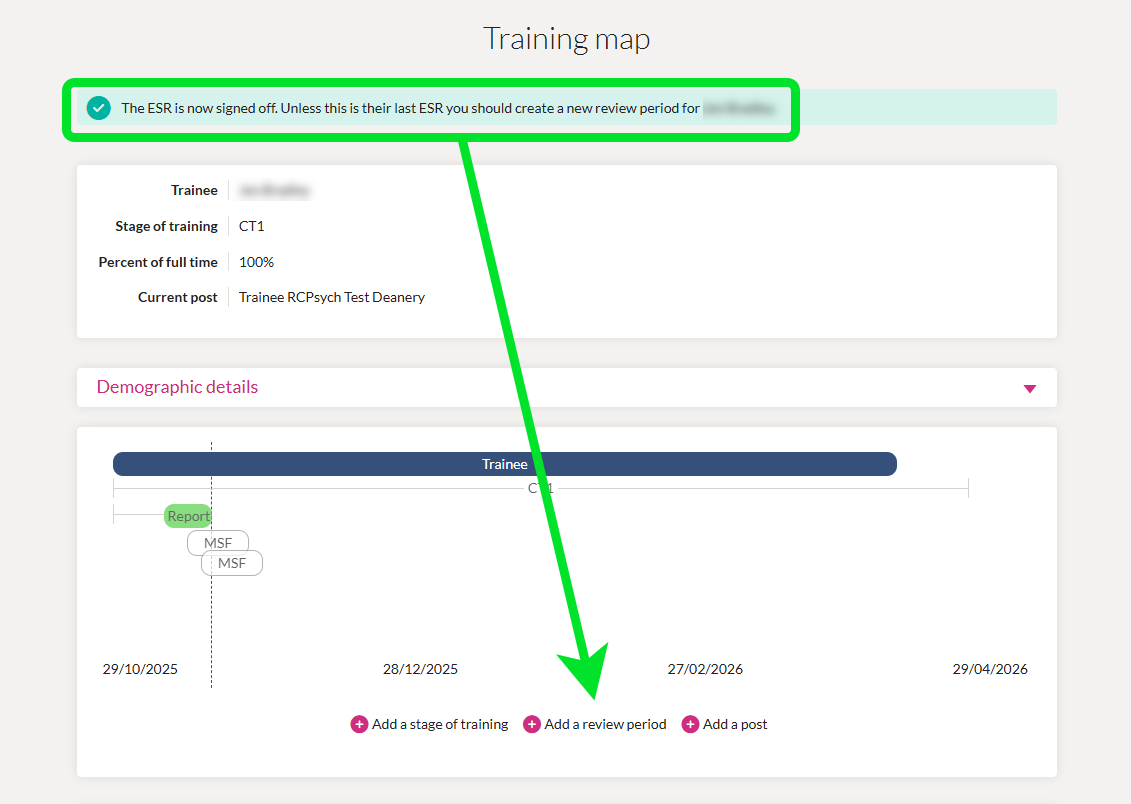Viewport: 1131px width, 804px height.
Task: Click the Add a post link
Action: pos(735,724)
